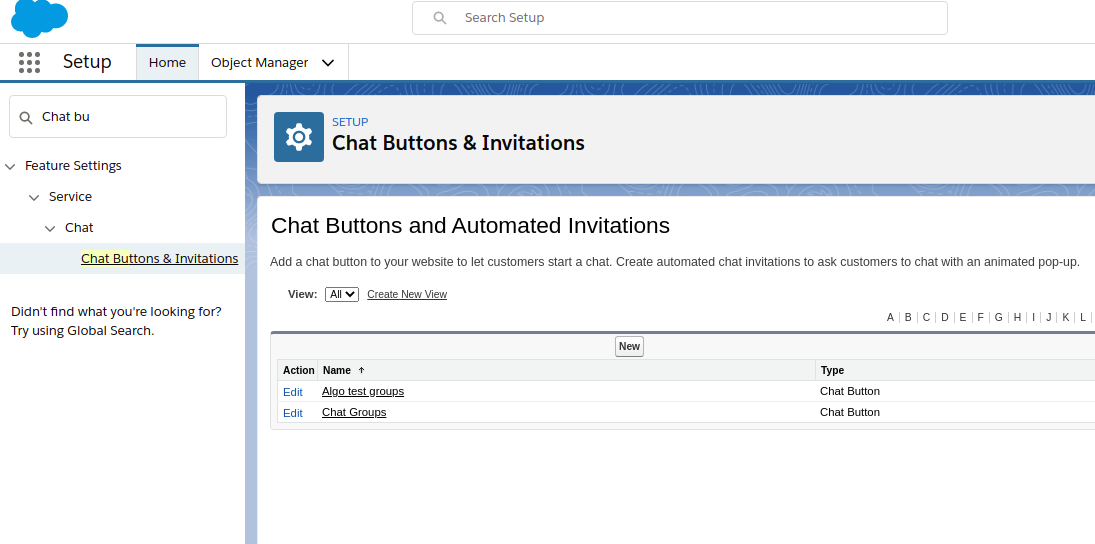Open the View filter dropdown
1095x544 pixels.
(341, 294)
